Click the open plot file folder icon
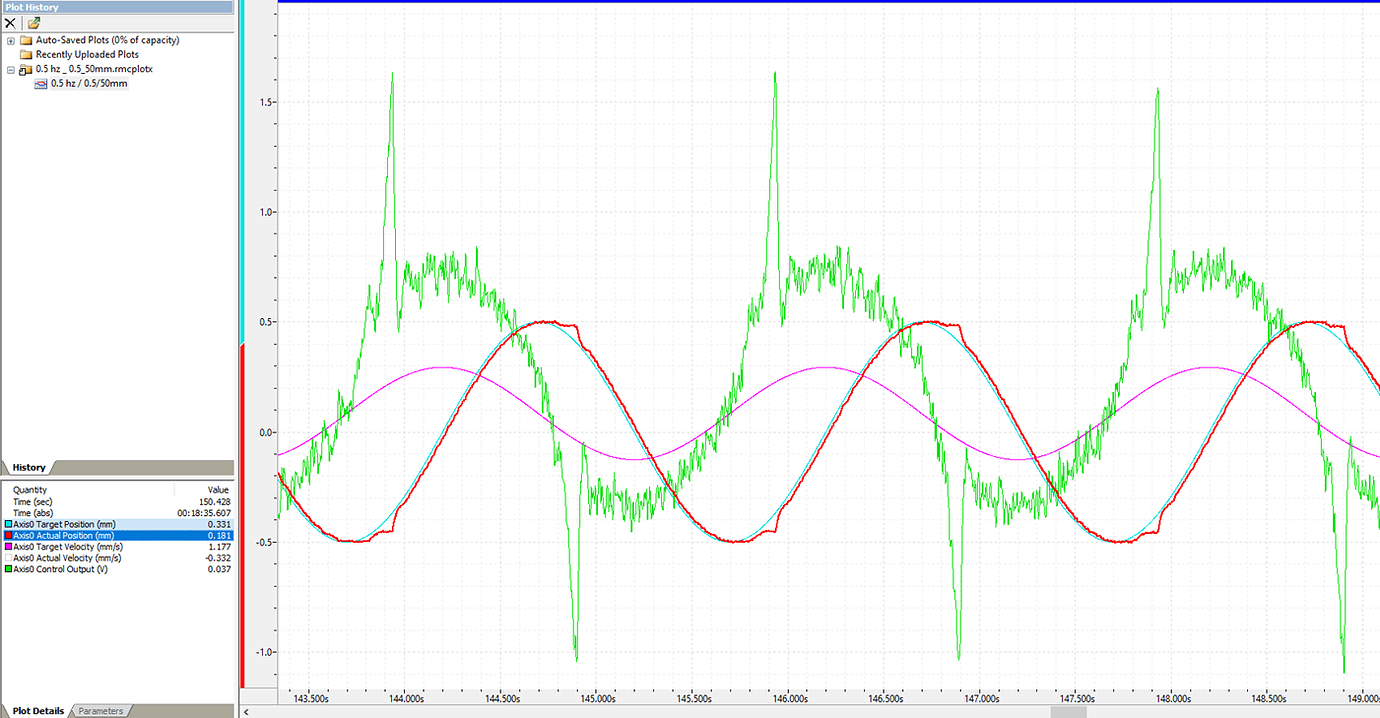Viewport: 1380px width, 718px height. click(33, 22)
